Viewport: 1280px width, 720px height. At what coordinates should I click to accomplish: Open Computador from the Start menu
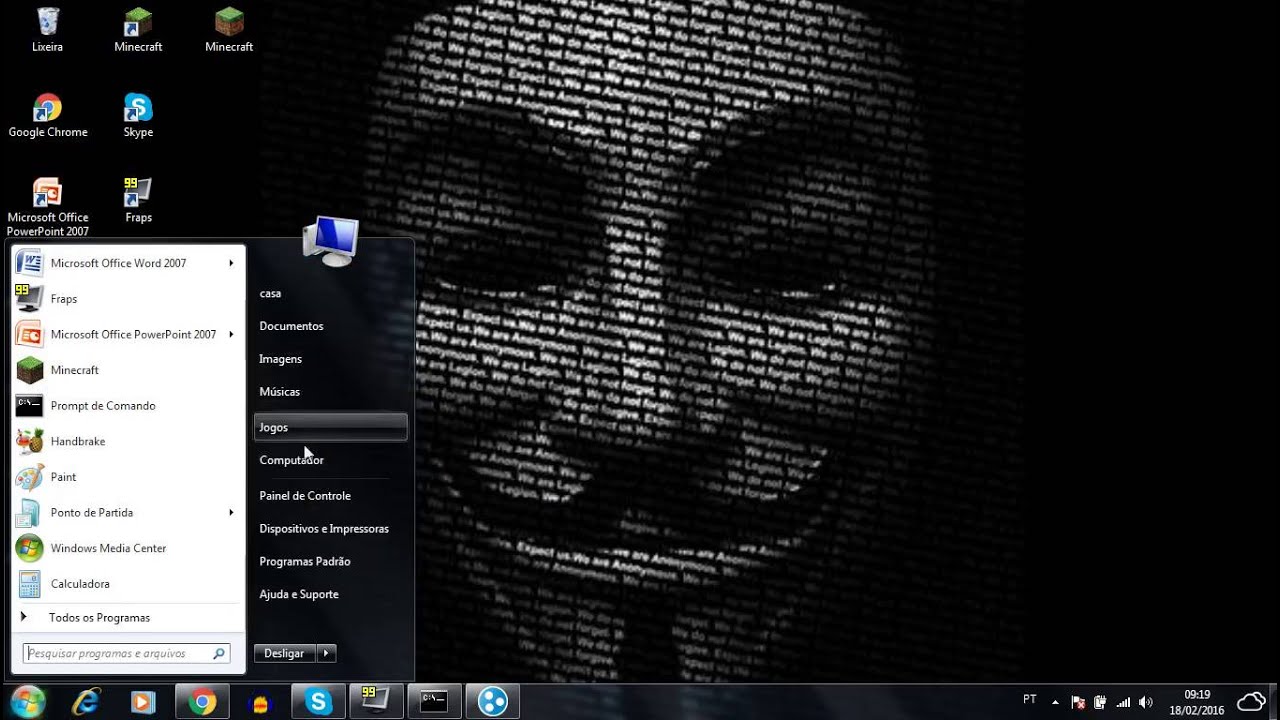291,460
